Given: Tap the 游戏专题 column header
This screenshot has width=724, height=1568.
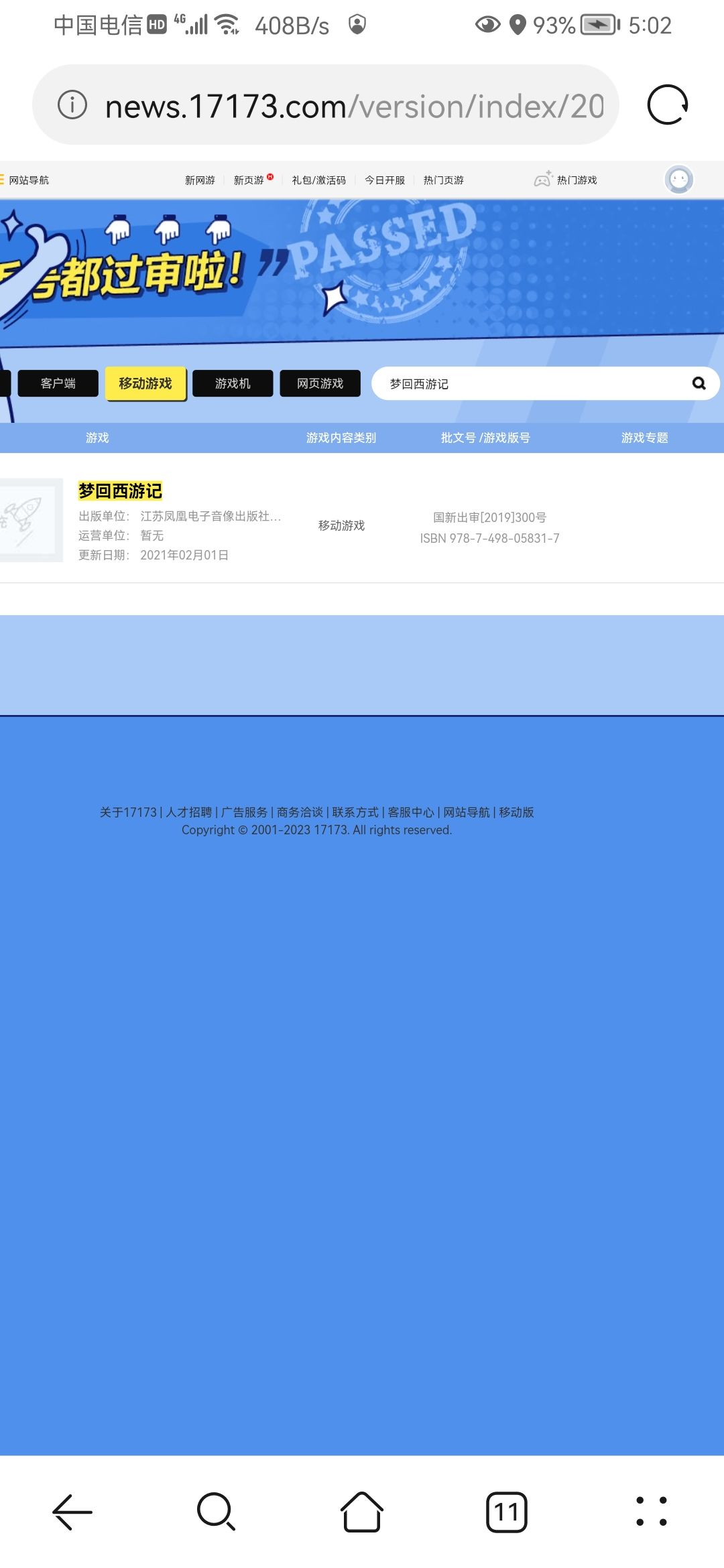Looking at the screenshot, I should [x=645, y=438].
